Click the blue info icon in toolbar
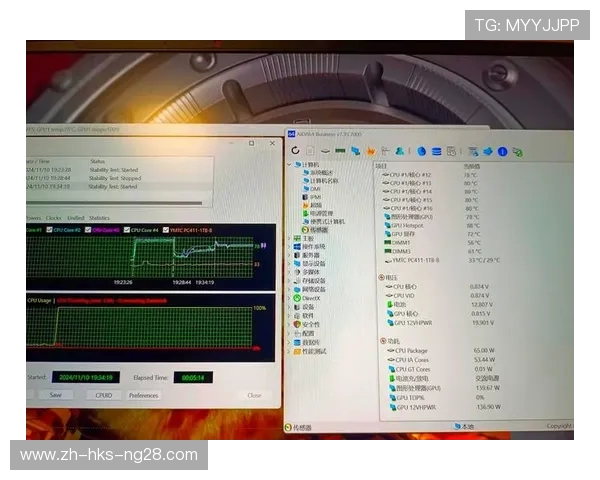Viewport: 600px width, 480px height. [502, 151]
